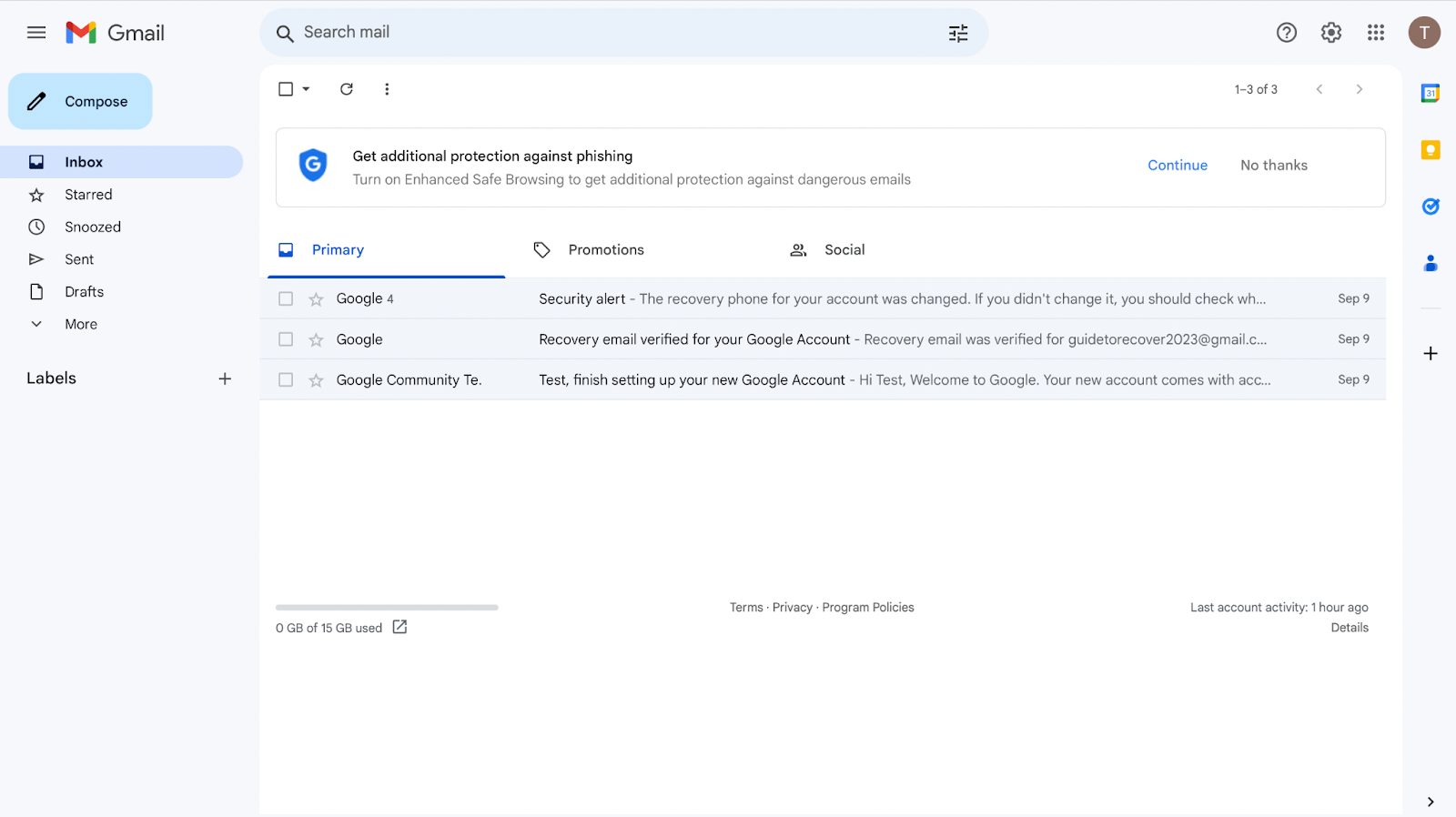
Task: Click the storage usage progress bar
Action: 387,607
